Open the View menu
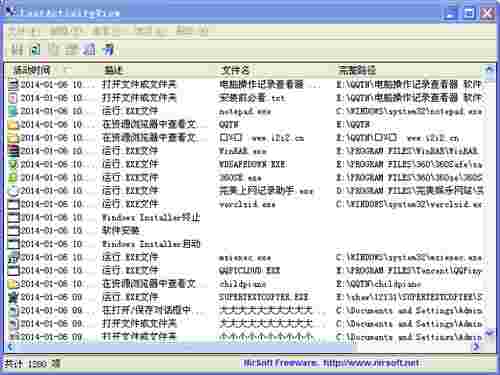Screen dimensions: 500x375 tap(106, 31)
